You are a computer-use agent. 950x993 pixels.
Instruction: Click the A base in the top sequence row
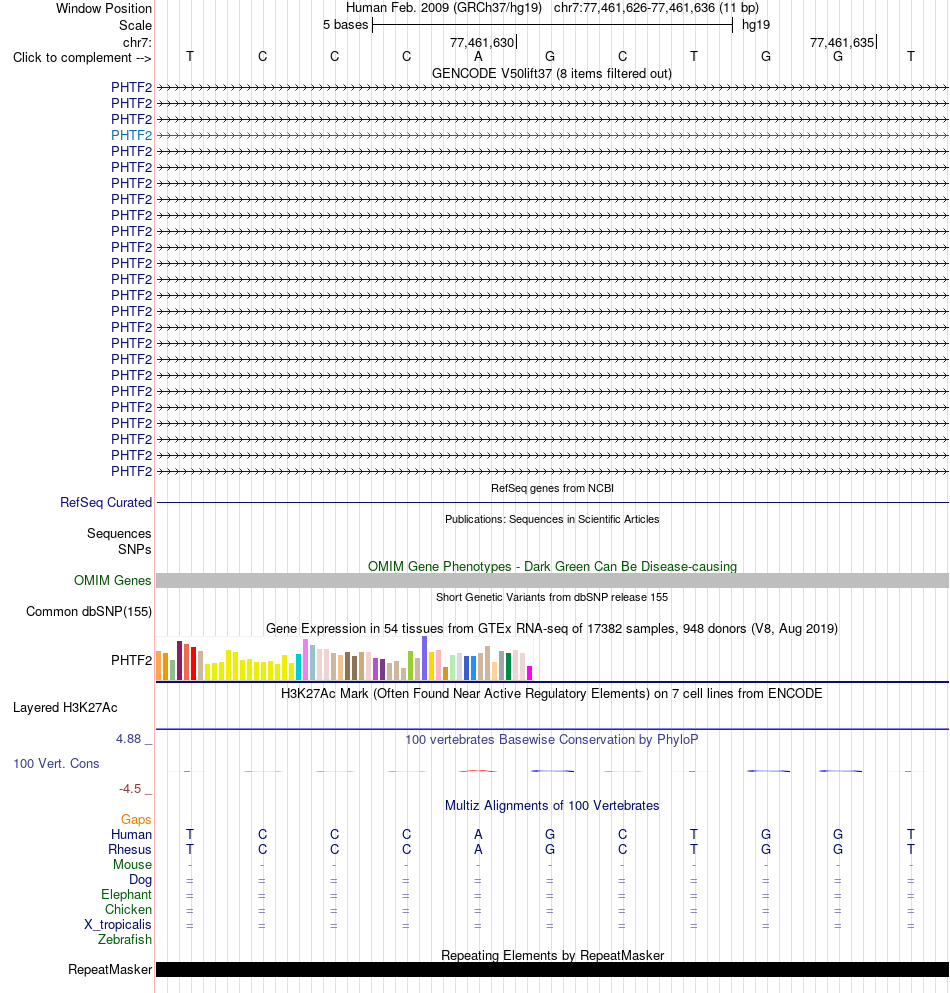(478, 56)
